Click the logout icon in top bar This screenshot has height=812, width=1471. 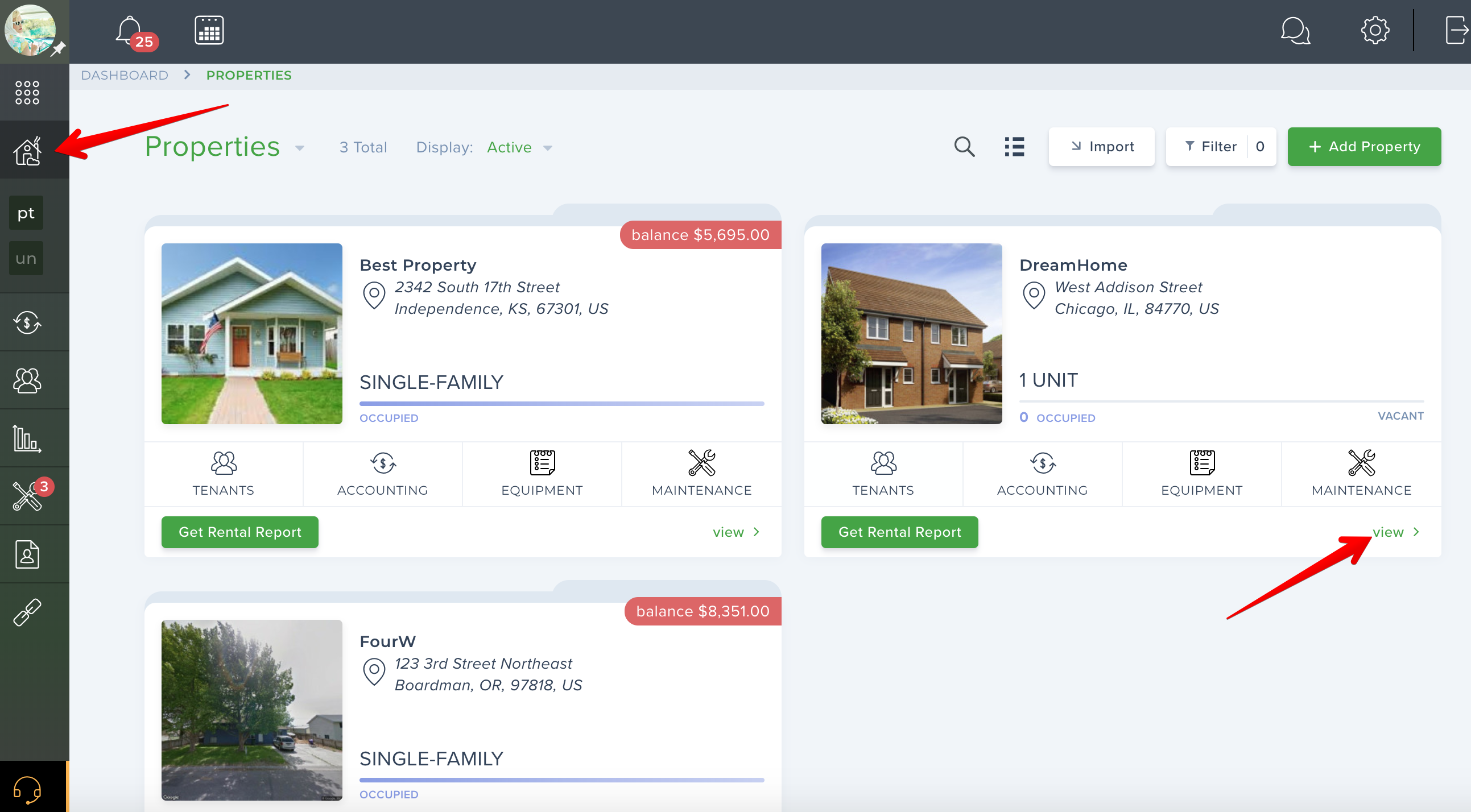1457,30
